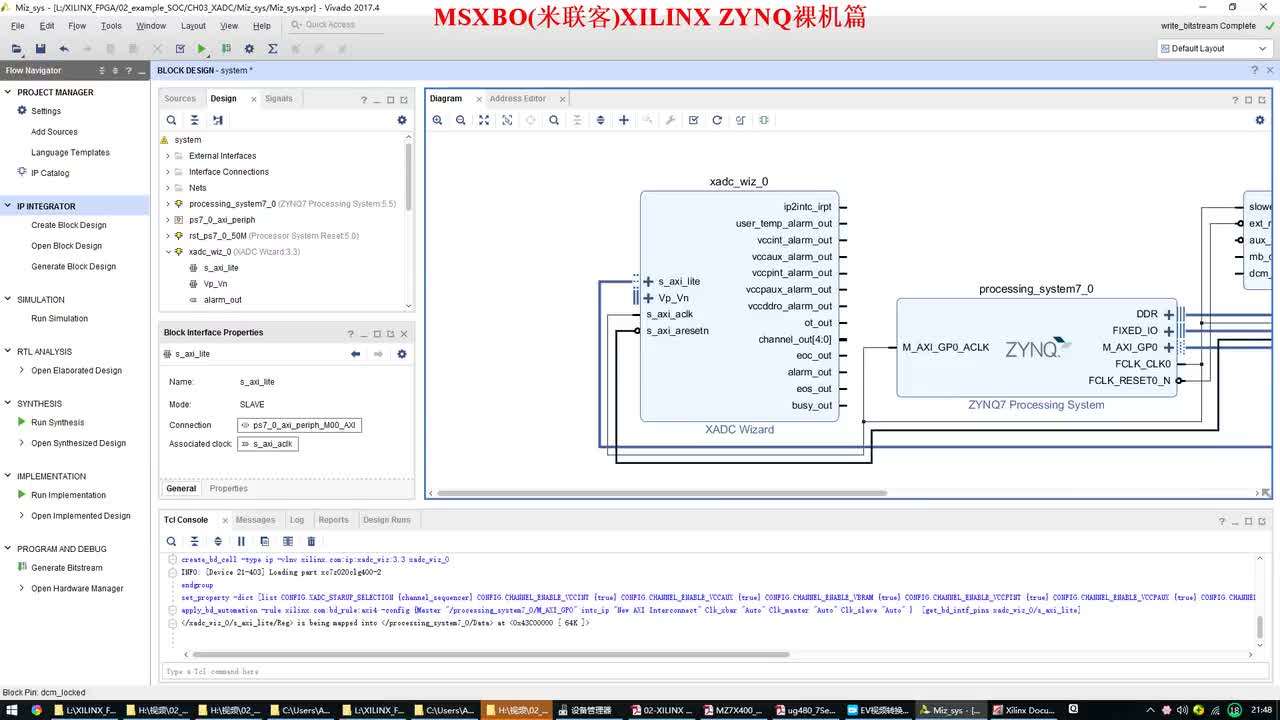
Task: Click the s_axi_aclk associated clock link
Action: 267,444
